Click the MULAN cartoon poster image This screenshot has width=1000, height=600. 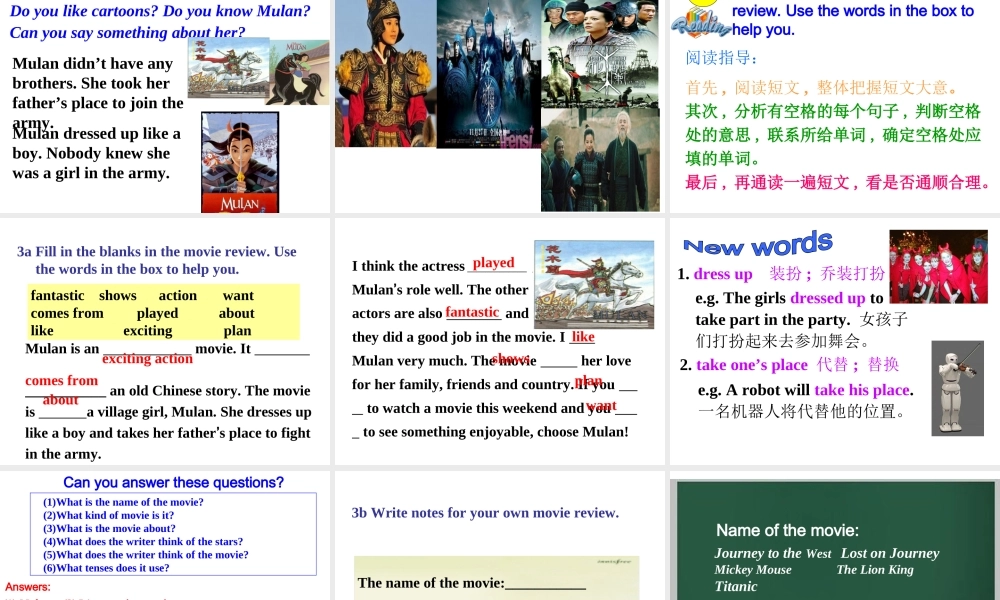coord(240,163)
